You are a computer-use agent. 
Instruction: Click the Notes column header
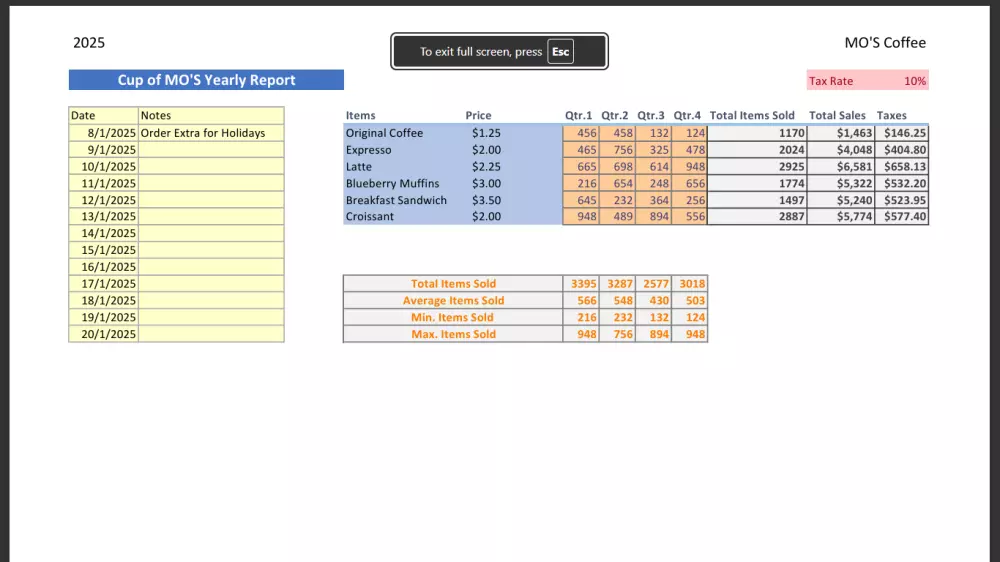(x=211, y=115)
